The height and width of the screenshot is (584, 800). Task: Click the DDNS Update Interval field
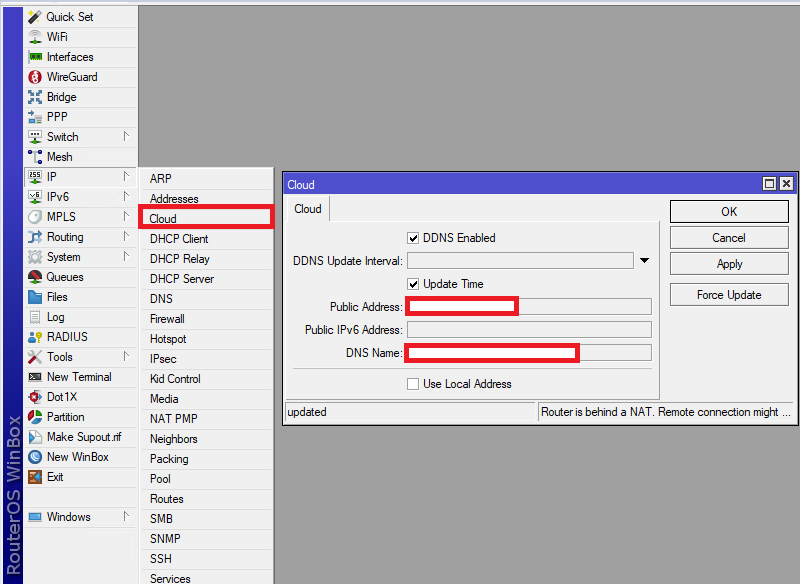pos(520,261)
